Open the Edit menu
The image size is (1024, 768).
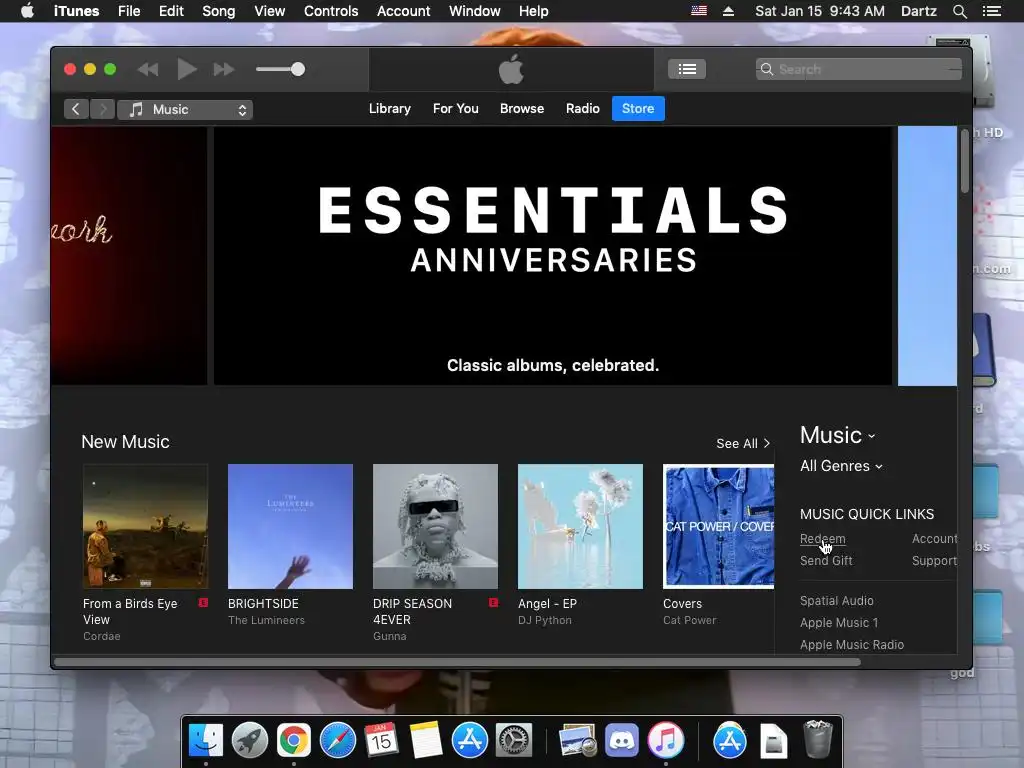171,11
